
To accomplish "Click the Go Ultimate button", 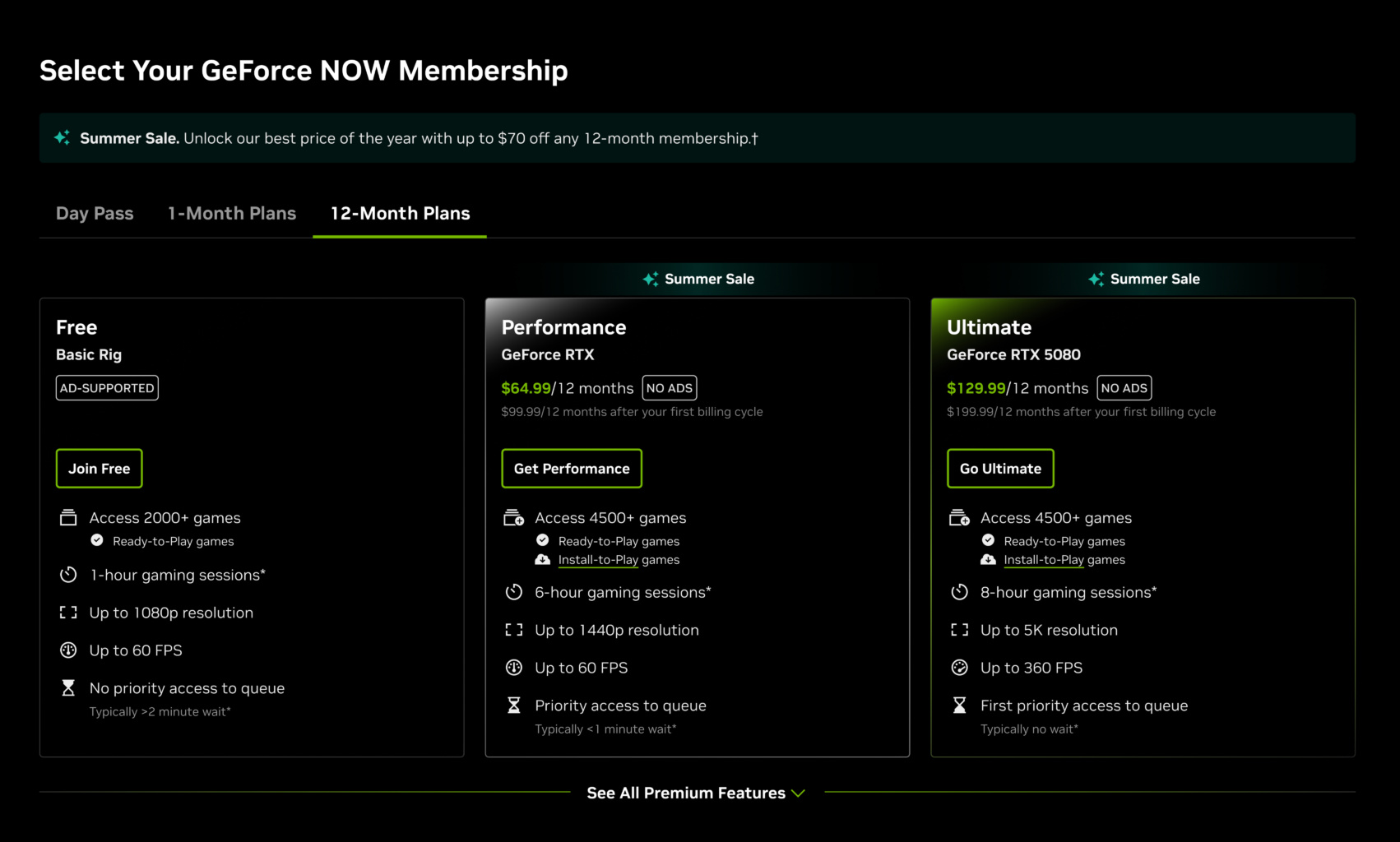I will click(1000, 469).
